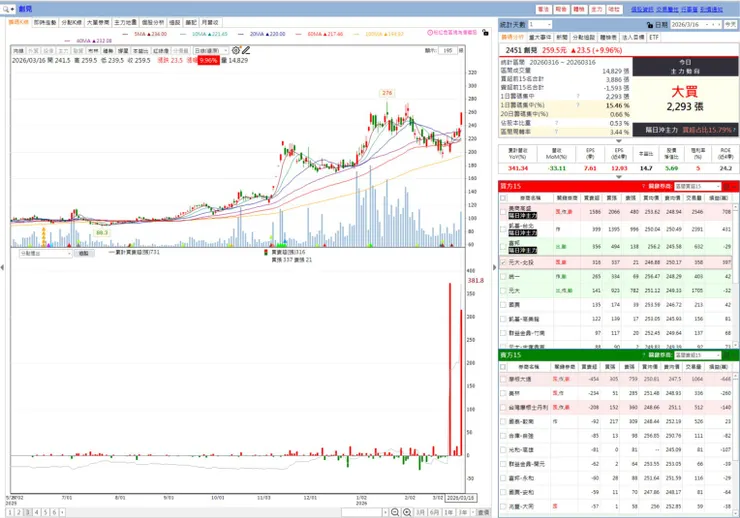Click help icon beside 區間周轉率
This screenshot has height=518, width=740.
pos(556,132)
